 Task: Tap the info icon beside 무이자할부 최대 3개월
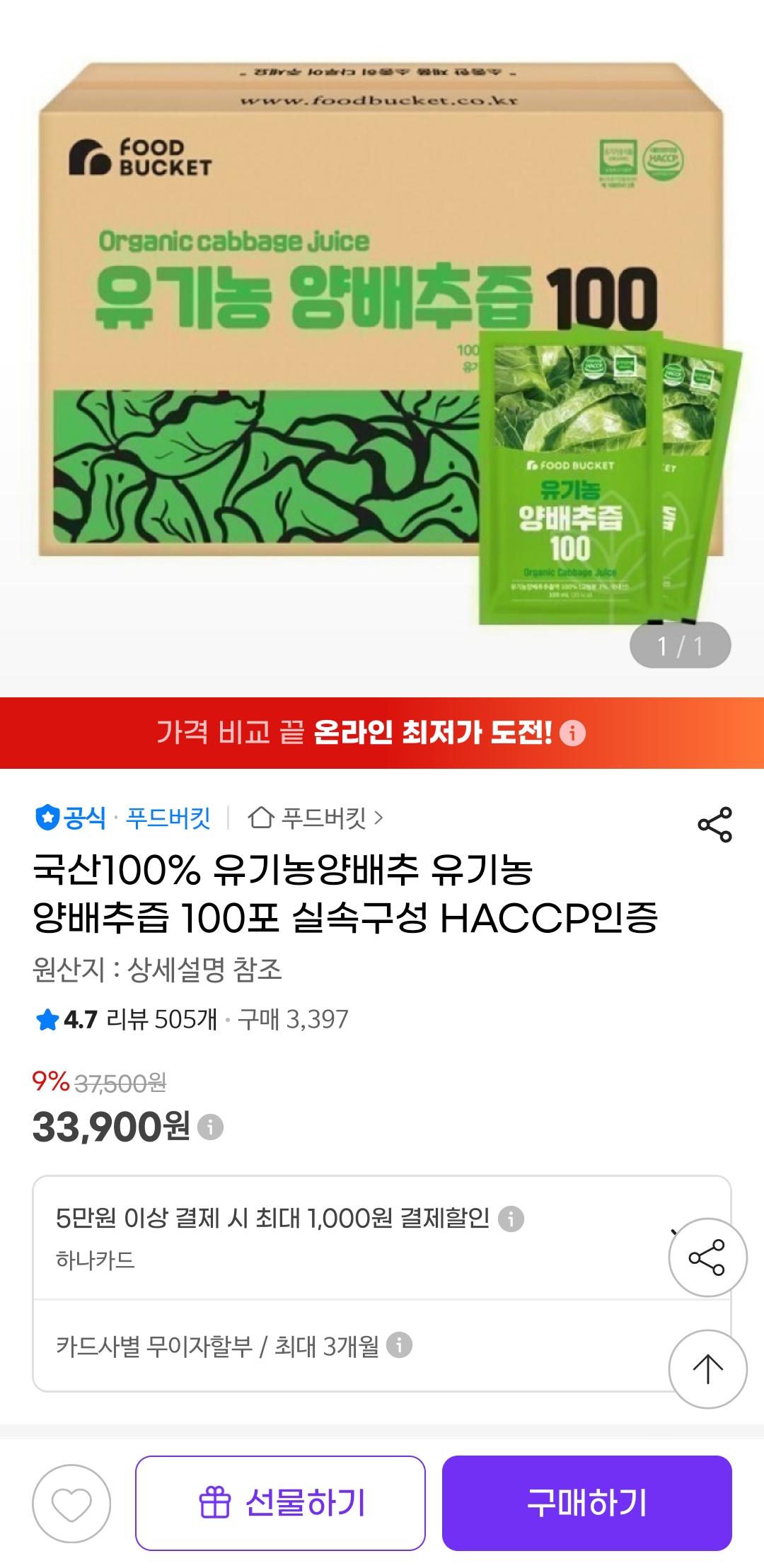click(399, 1345)
